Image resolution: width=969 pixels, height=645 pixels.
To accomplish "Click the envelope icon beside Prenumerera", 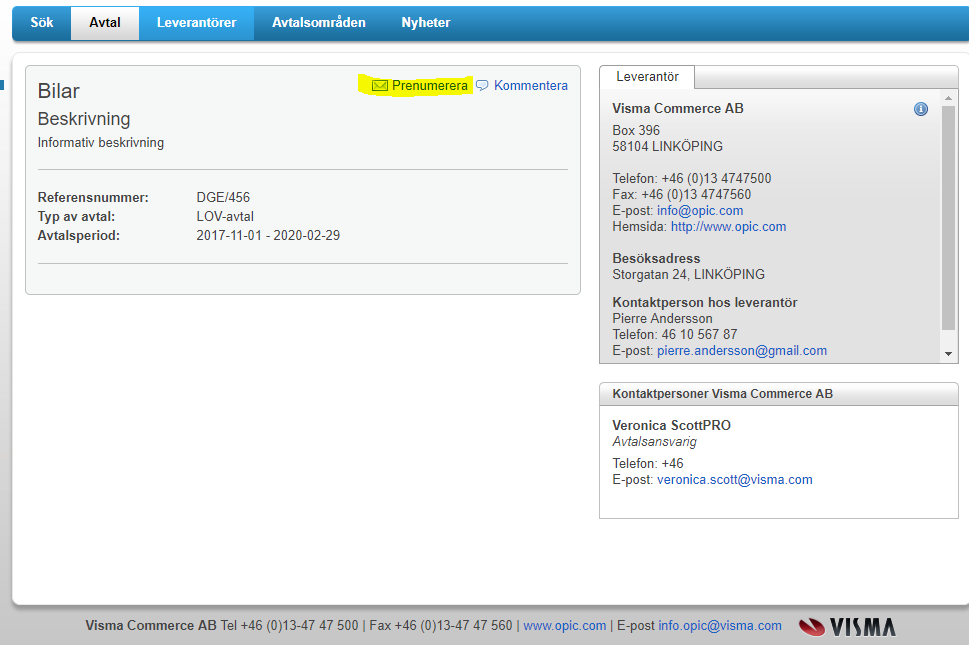I will pos(379,85).
